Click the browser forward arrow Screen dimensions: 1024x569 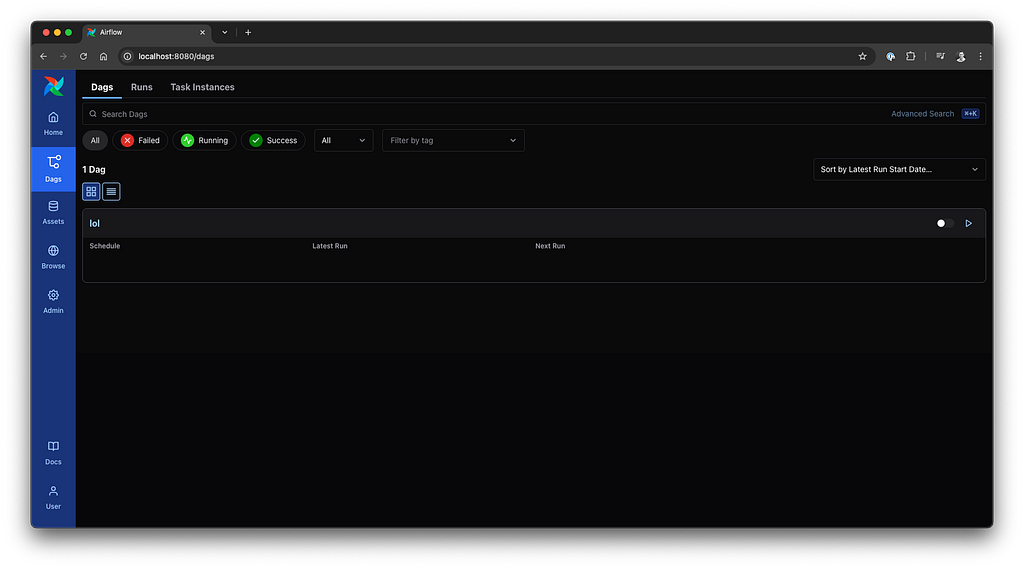[63, 56]
